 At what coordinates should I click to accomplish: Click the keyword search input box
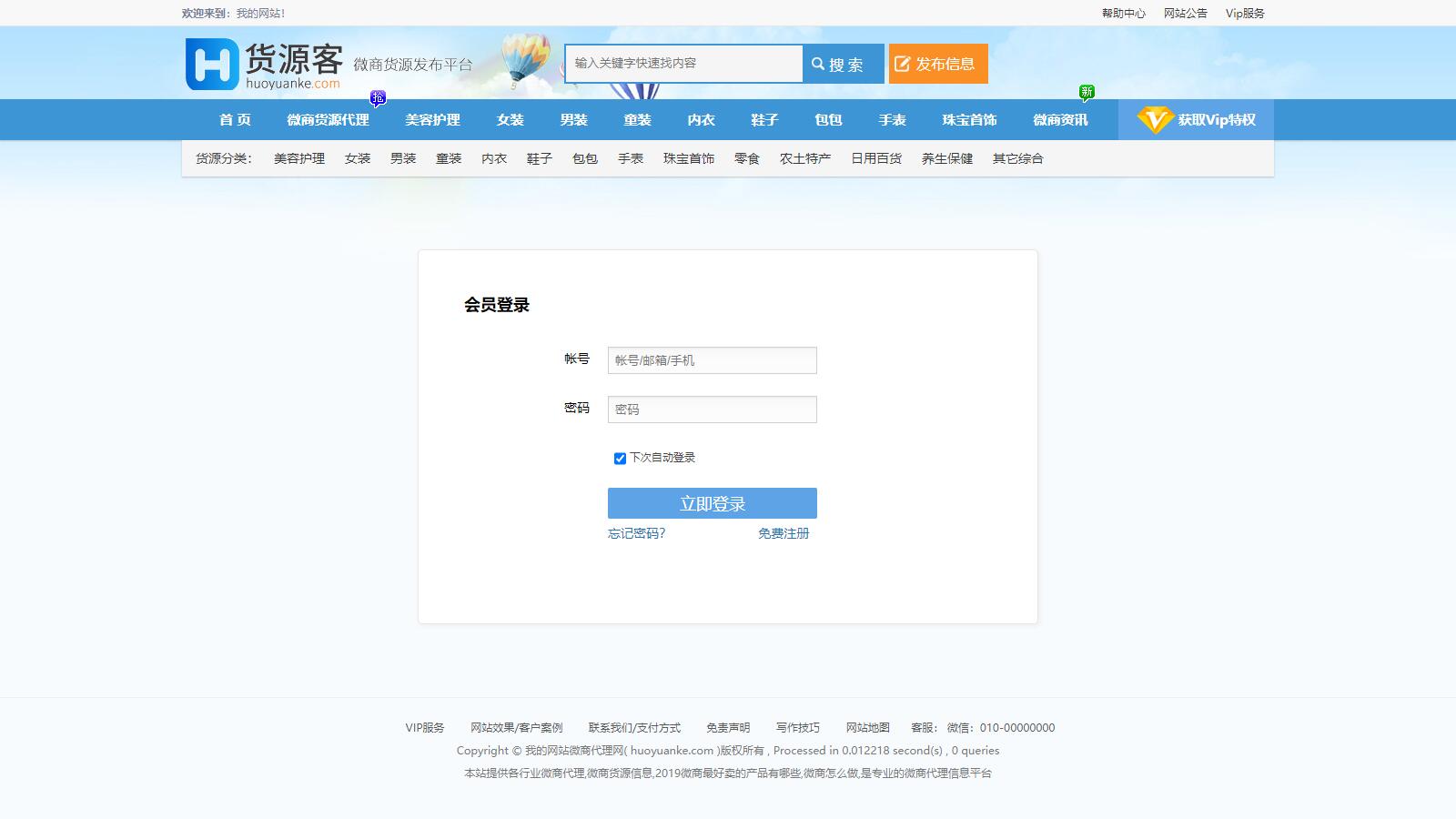(683, 64)
